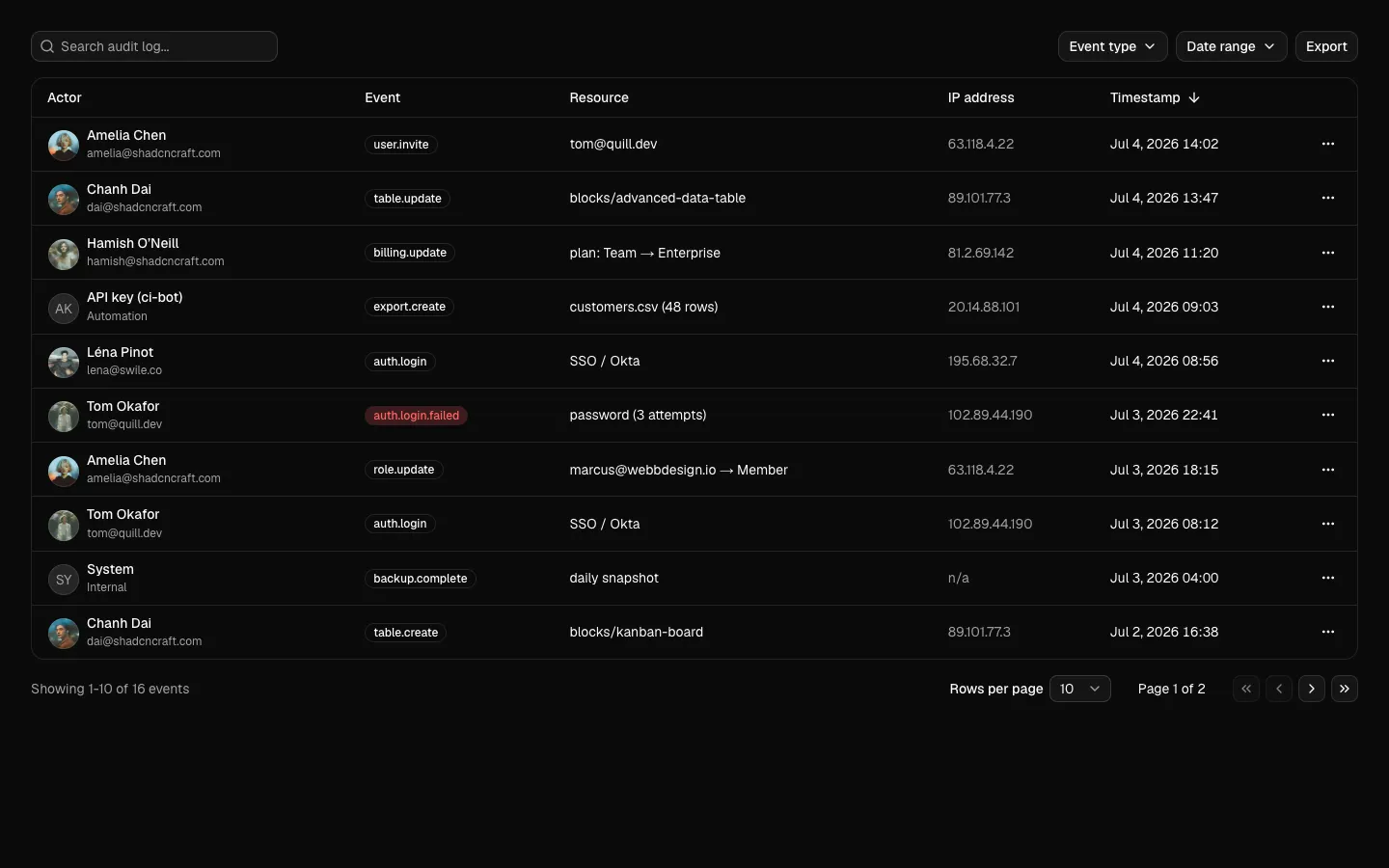
Task: Open row actions for backup.complete event
Action: (1328, 578)
